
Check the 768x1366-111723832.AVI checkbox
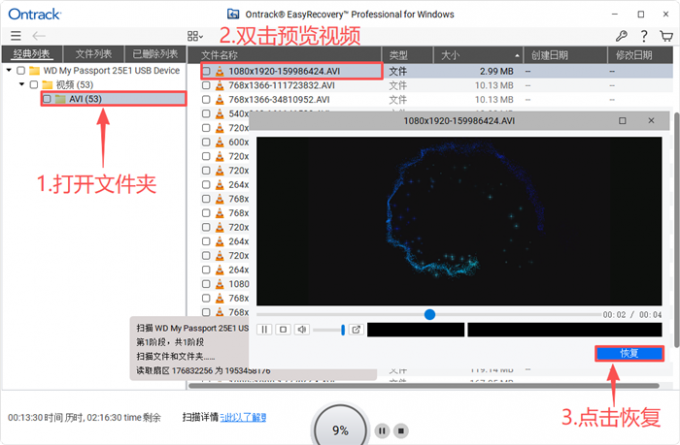pos(206,85)
